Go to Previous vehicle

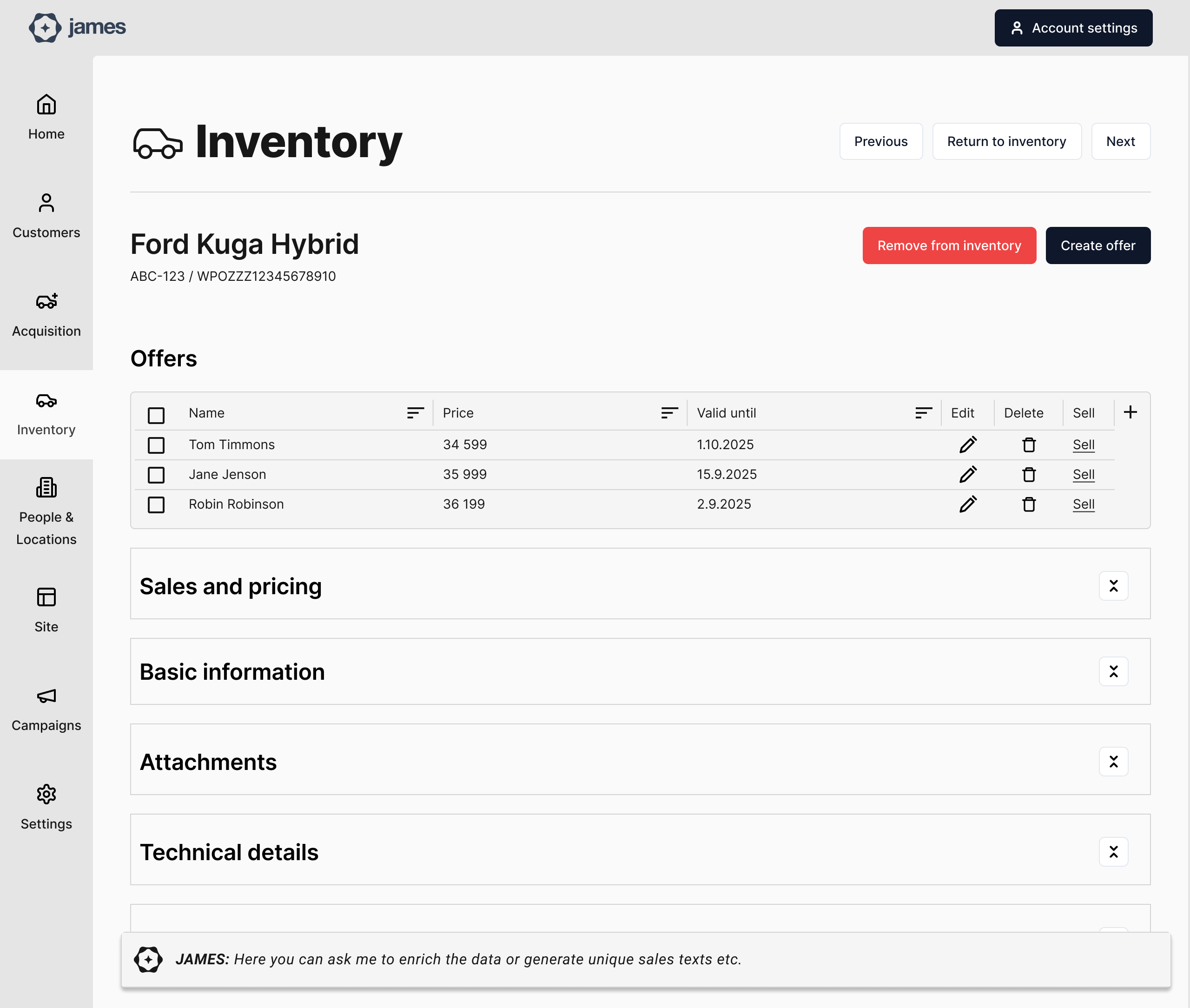click(880, 141)
